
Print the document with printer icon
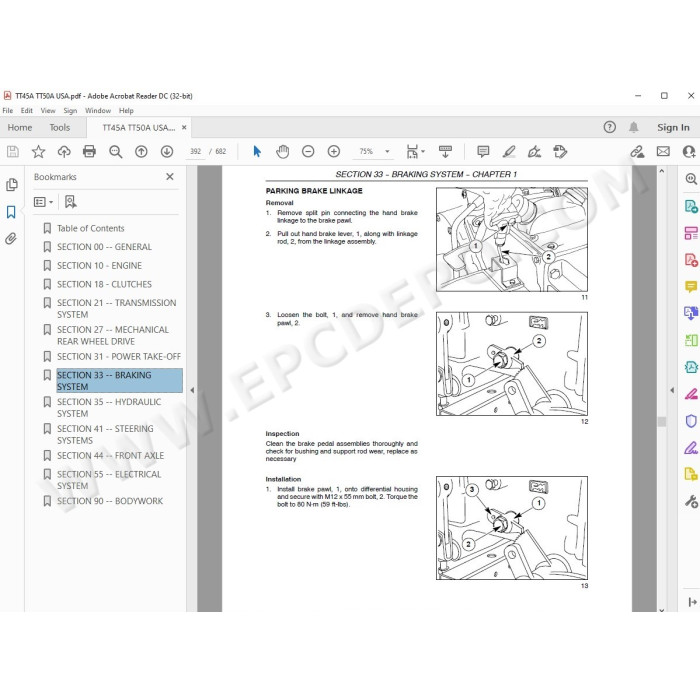pyautogui.click(x=89, y=152)
